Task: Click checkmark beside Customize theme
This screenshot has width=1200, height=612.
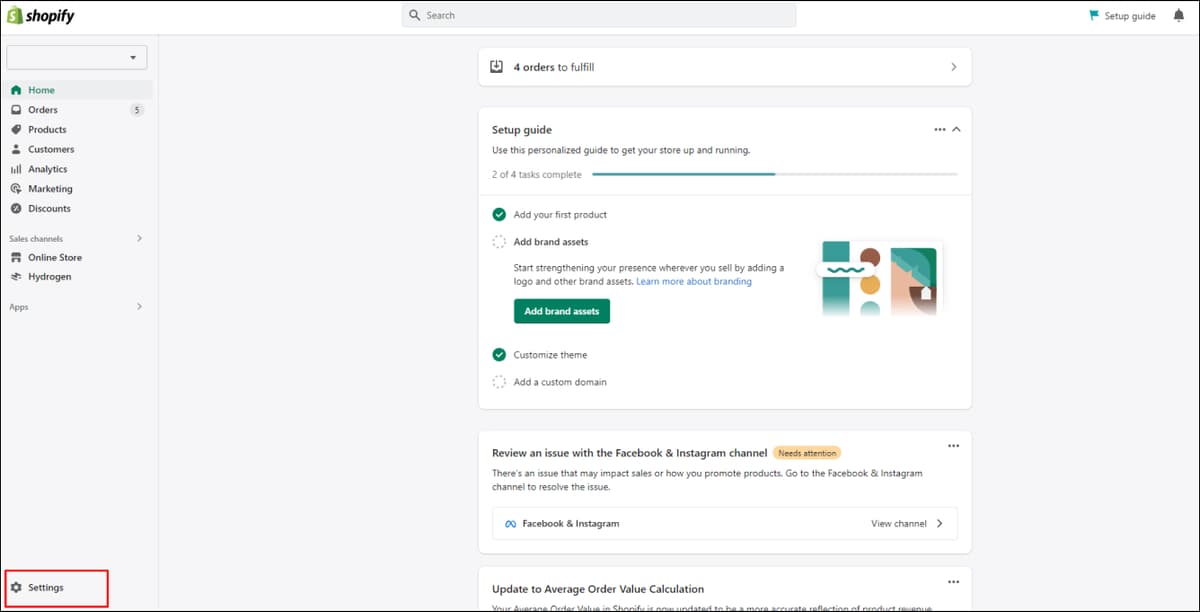Action: (x=499, y=355)
